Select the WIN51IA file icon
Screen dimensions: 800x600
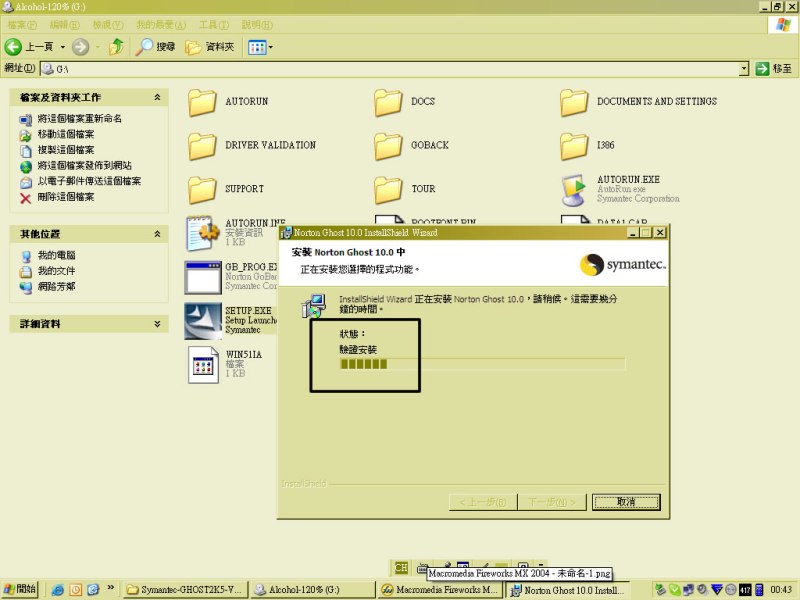pyautogui.click(x=203, y=365)
